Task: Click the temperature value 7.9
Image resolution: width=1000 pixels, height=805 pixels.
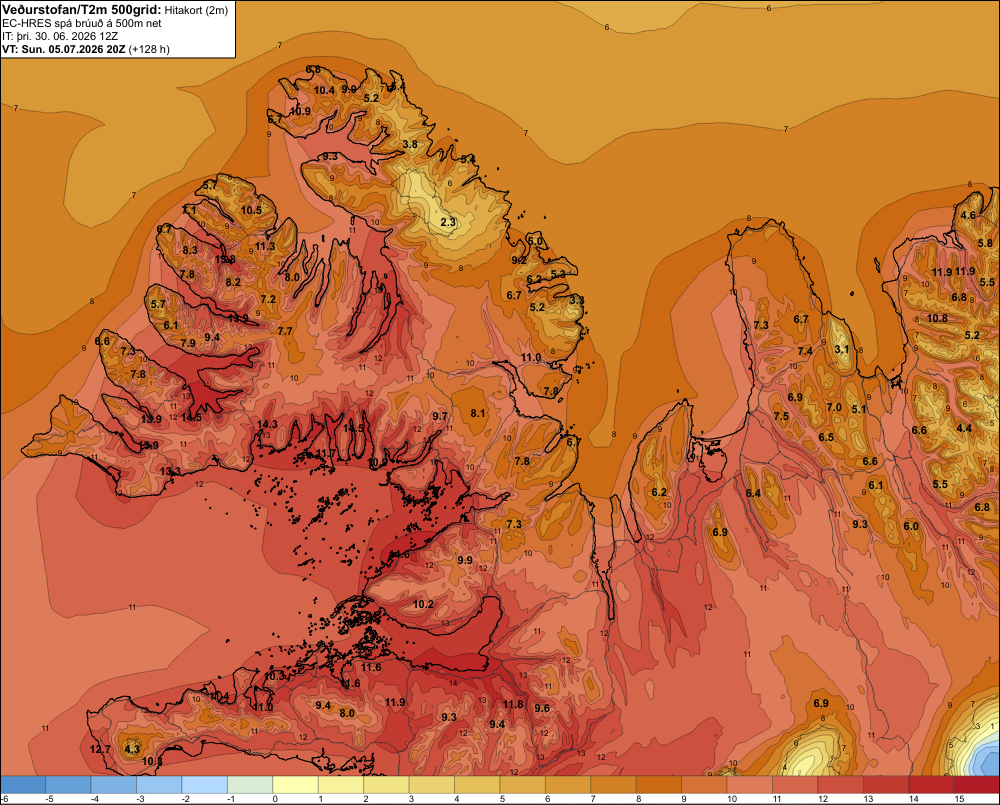Action: [x=188, y=343]
